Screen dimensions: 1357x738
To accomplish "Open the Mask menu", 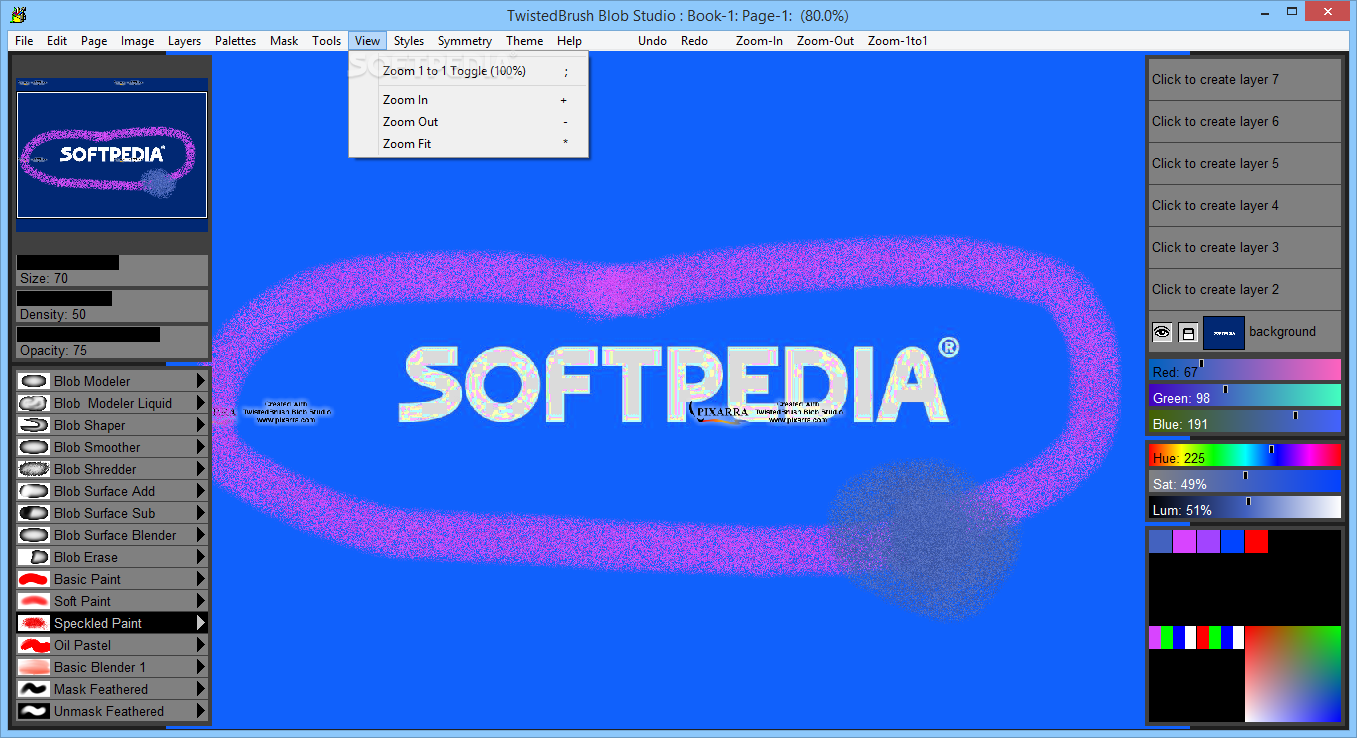I will (284, 41).
